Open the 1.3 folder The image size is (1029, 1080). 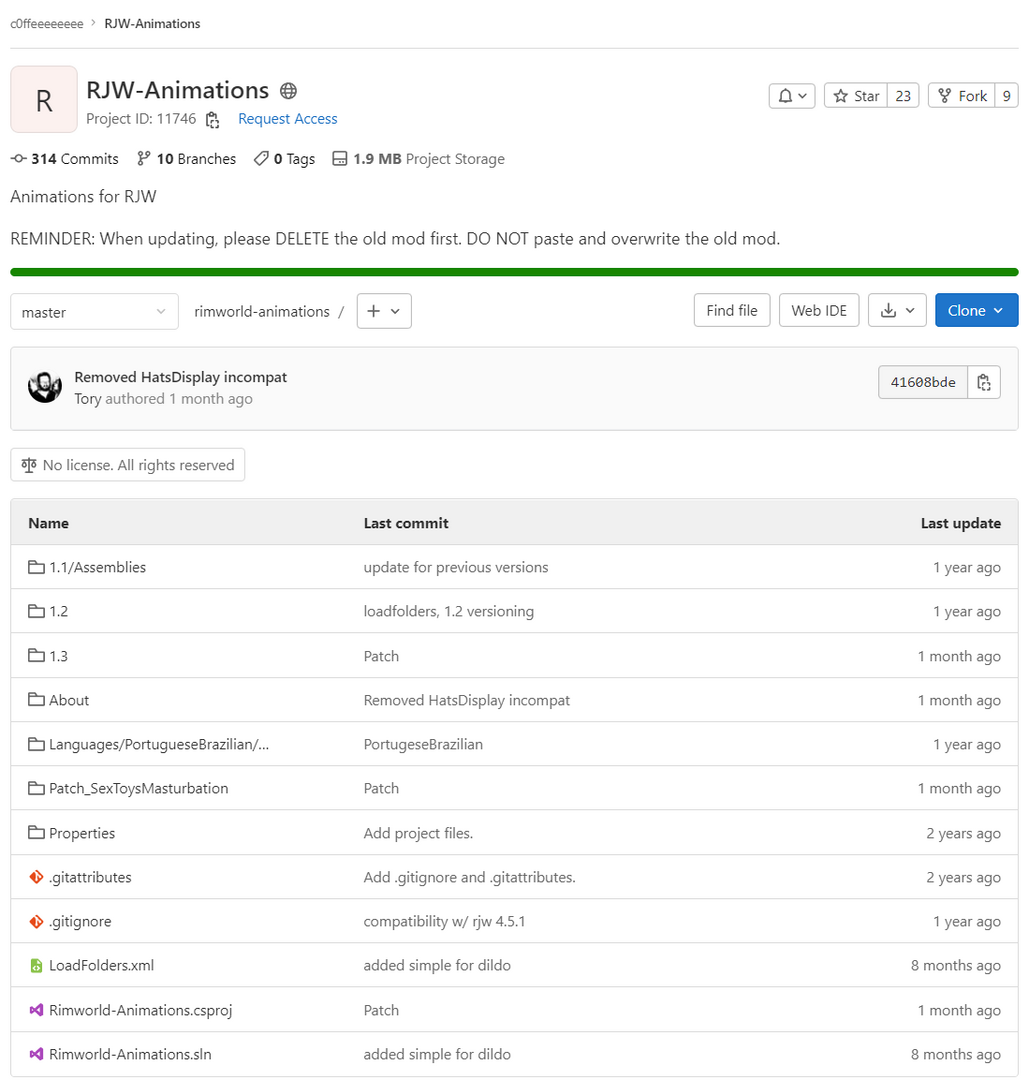[59, 656]
